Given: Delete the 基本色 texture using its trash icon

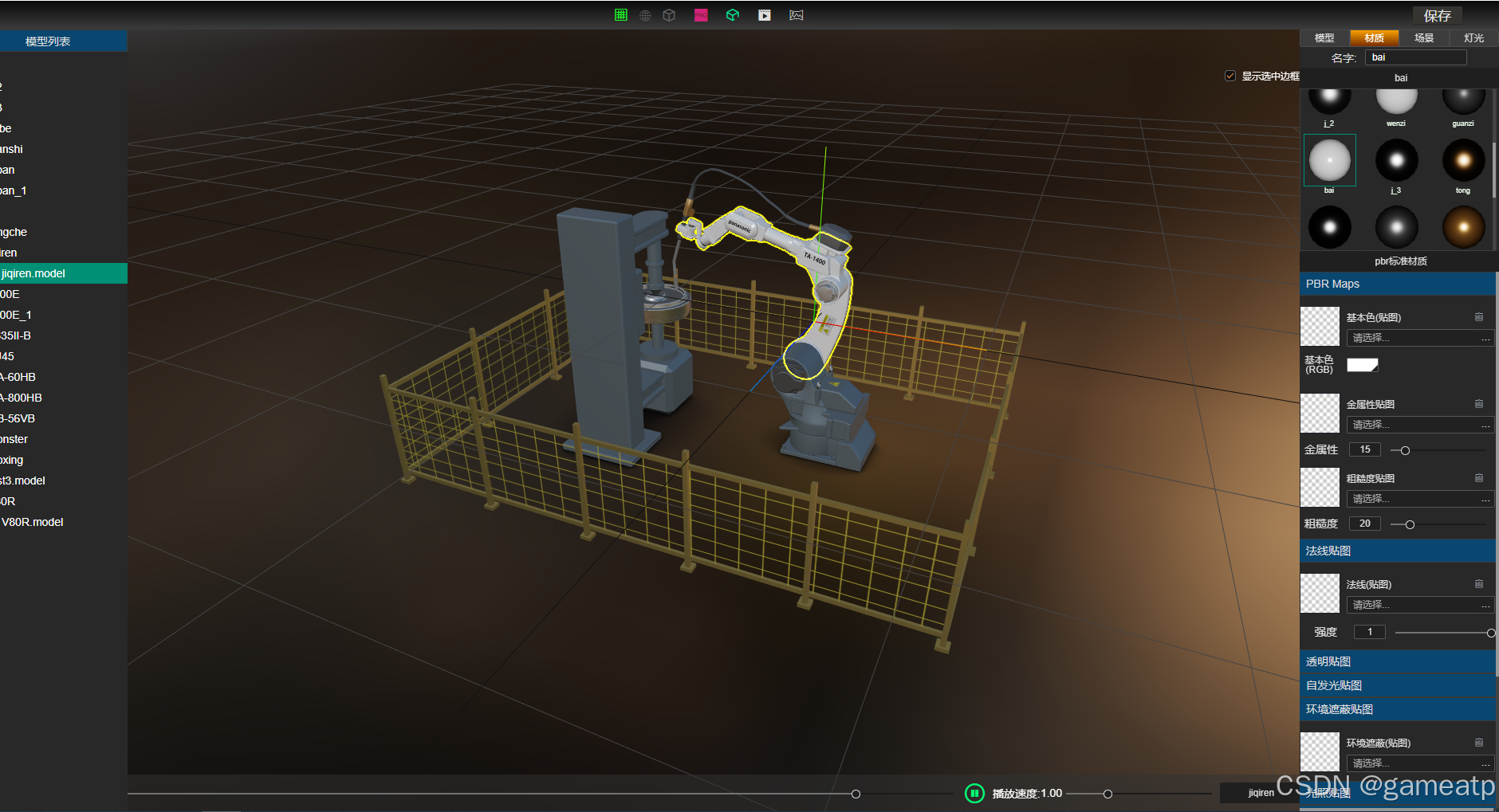Looking at the screenshot, I should (1479, 316).
